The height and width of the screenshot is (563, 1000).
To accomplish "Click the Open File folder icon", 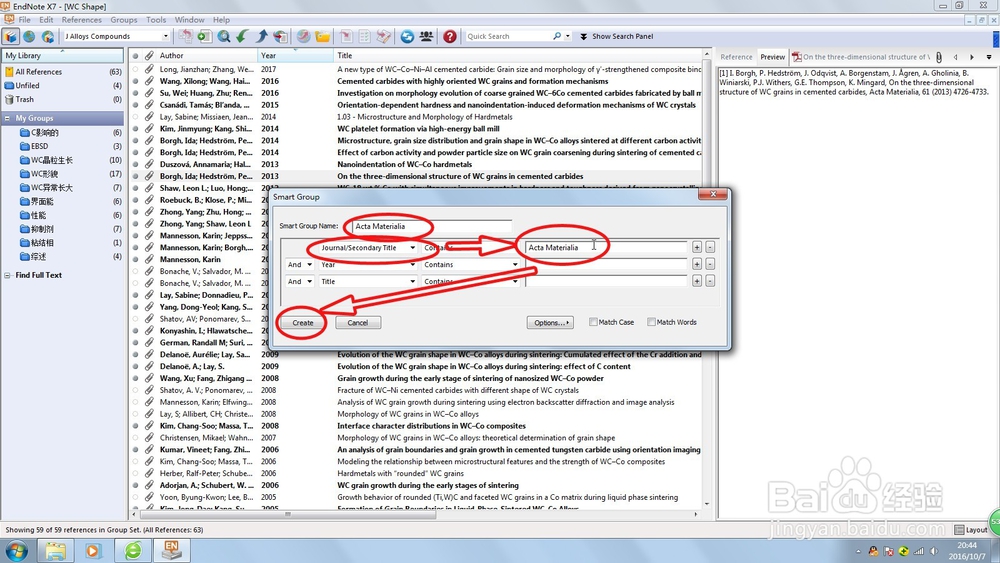I will [323, 36].
